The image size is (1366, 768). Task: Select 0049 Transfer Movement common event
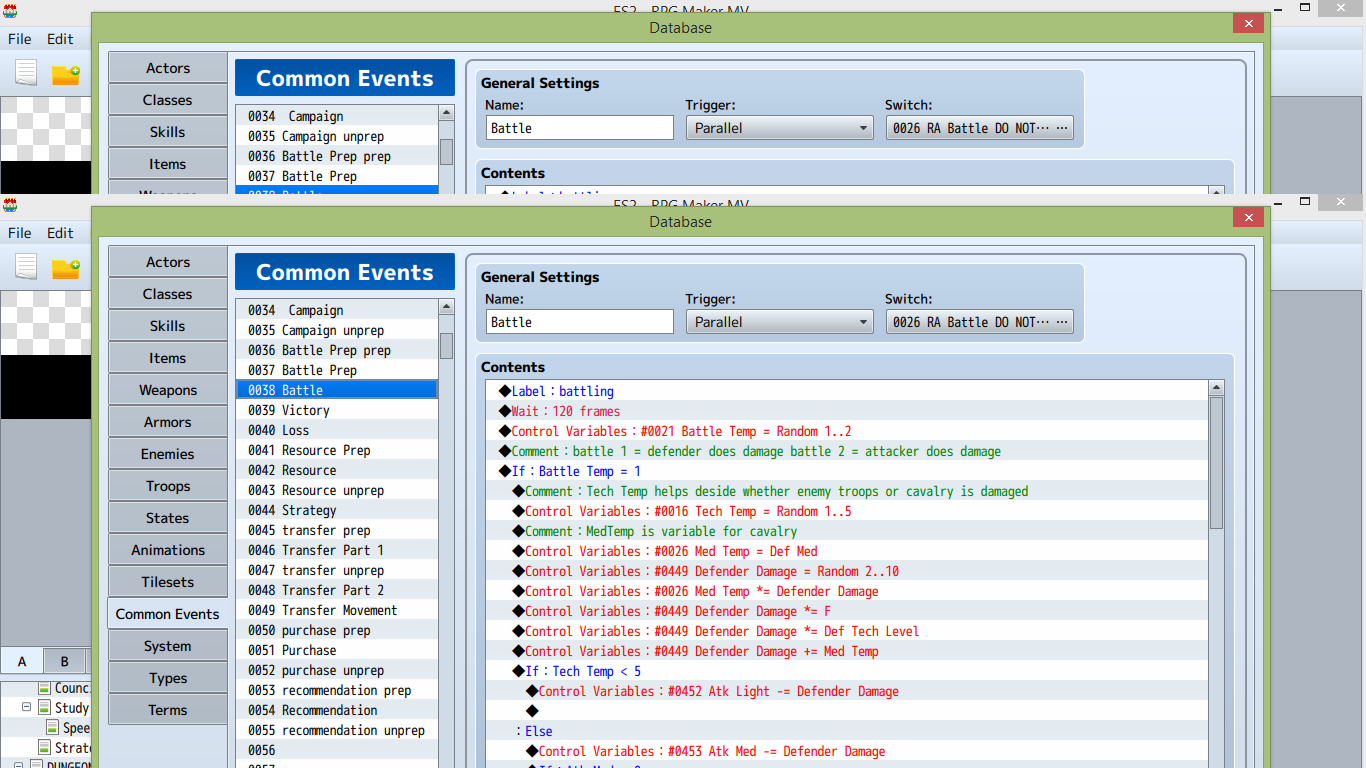coord(337,610)
